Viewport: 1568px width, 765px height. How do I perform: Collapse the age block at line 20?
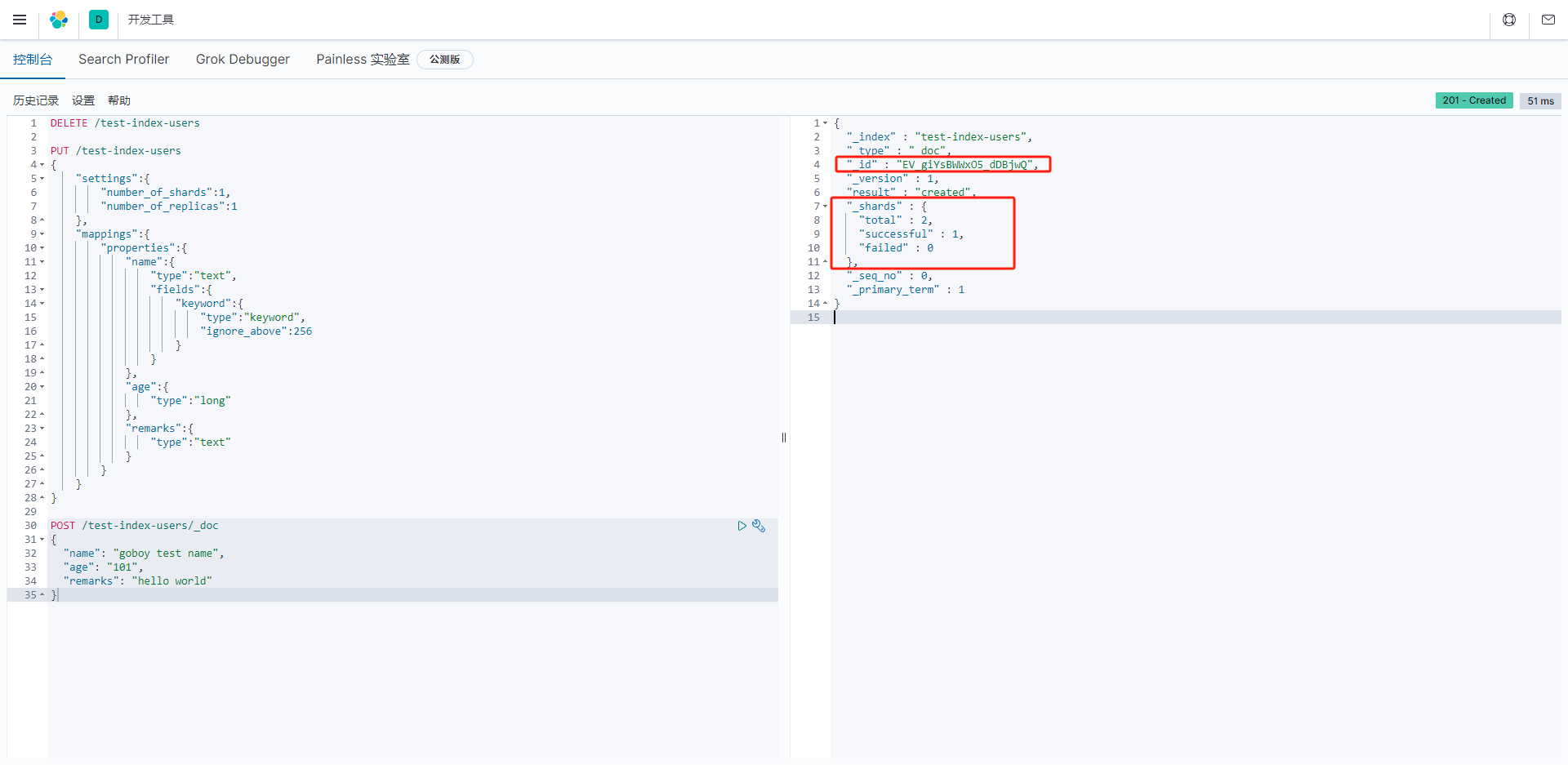tap(42, 387)
